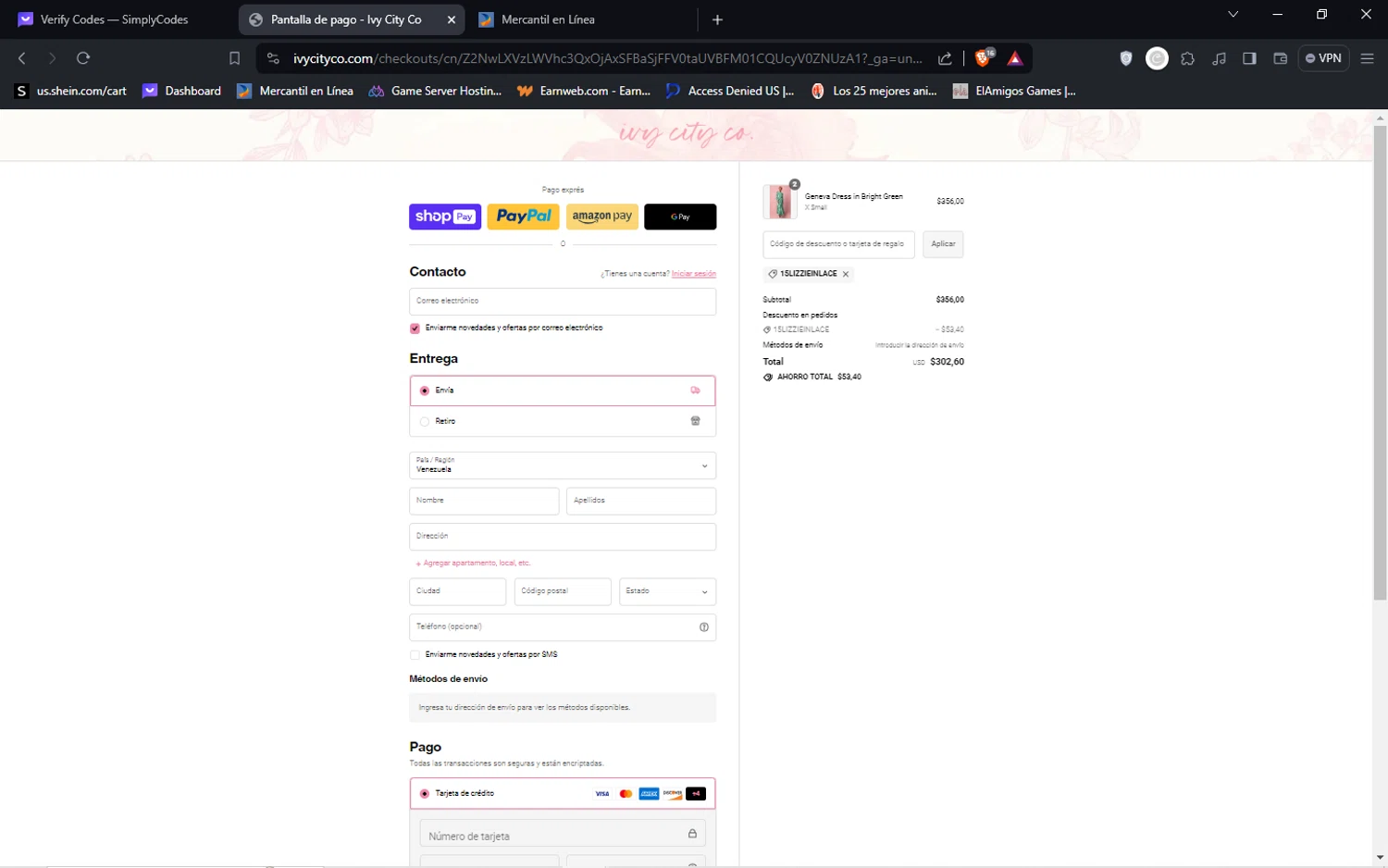
Task: Select Tarjeta de crédito payment method
Action: point(563,794)
